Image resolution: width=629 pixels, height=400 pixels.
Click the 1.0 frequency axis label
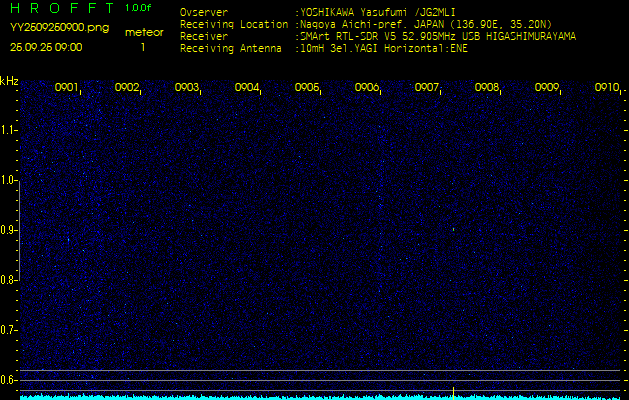[7, 180]
